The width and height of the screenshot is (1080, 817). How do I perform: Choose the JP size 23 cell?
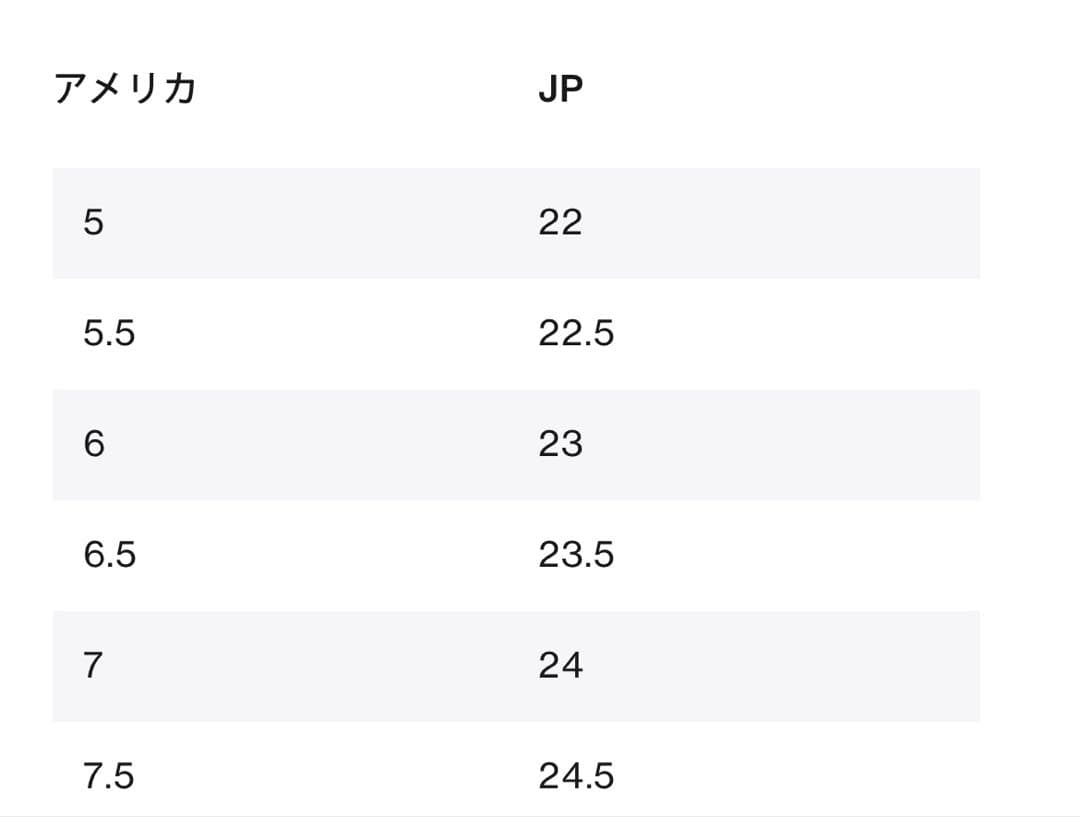pyautogui.click(x=560, y=444)
